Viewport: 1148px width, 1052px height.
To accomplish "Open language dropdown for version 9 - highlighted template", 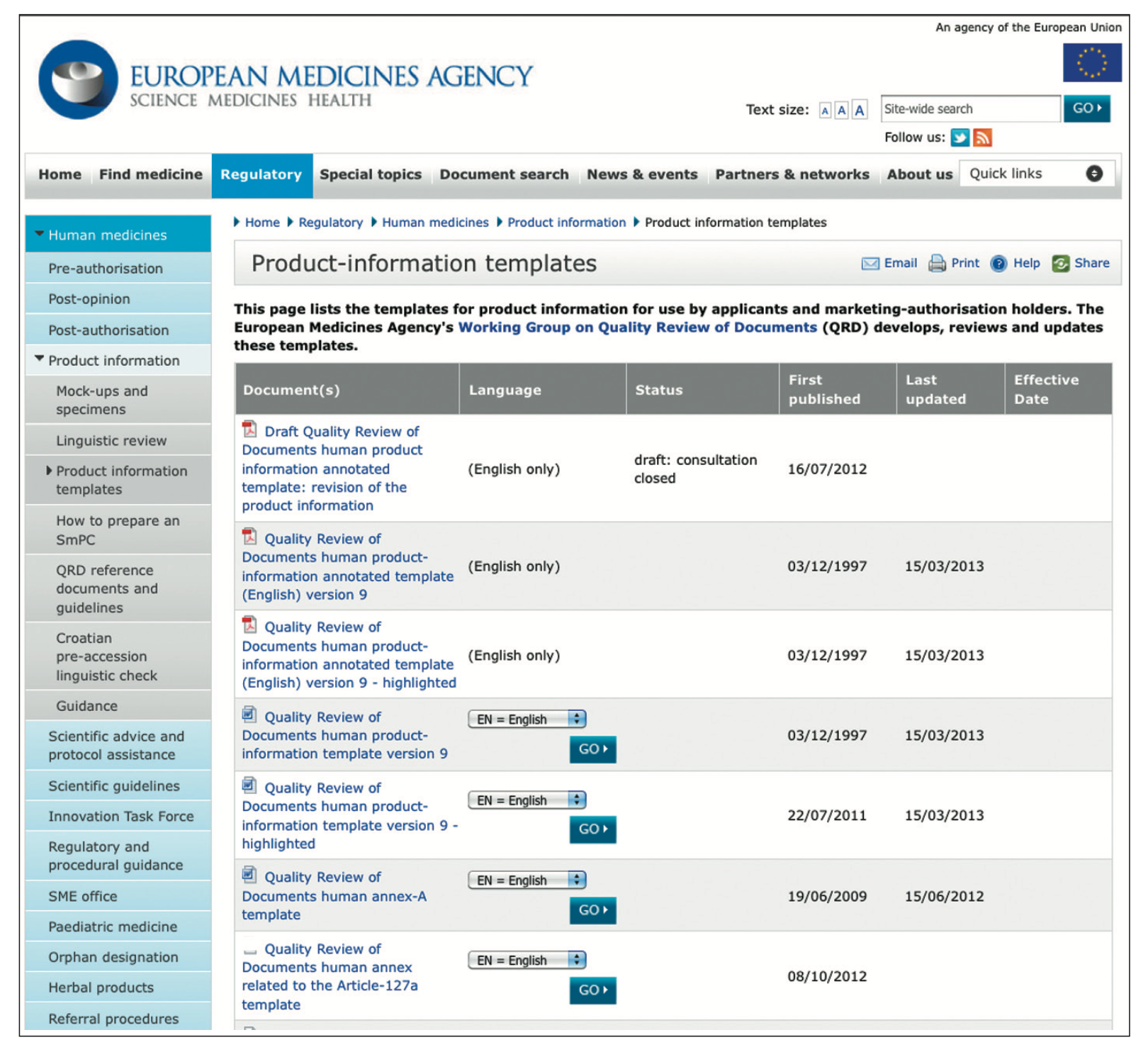I will pos(527,800).
